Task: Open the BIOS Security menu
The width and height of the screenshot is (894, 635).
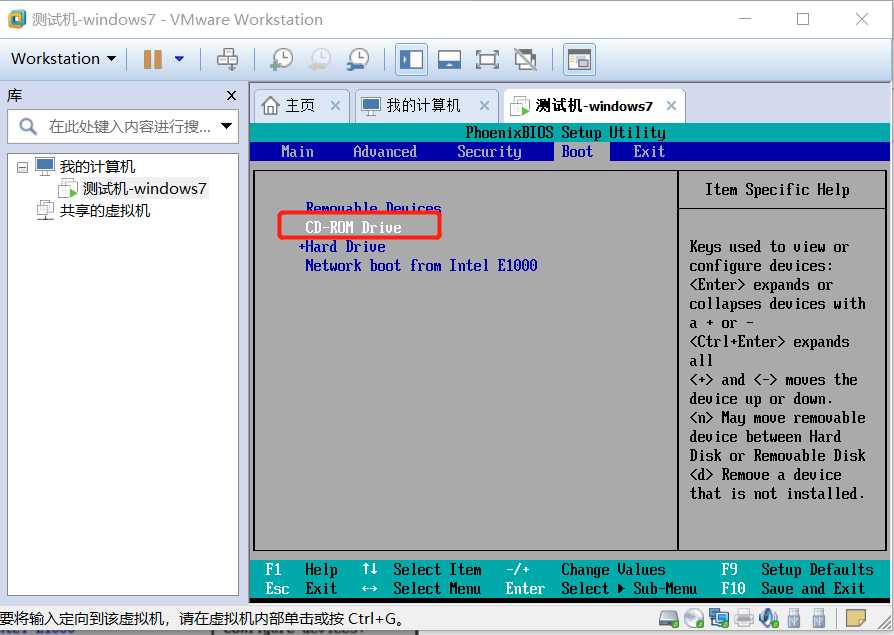Action: coord(489,152)
